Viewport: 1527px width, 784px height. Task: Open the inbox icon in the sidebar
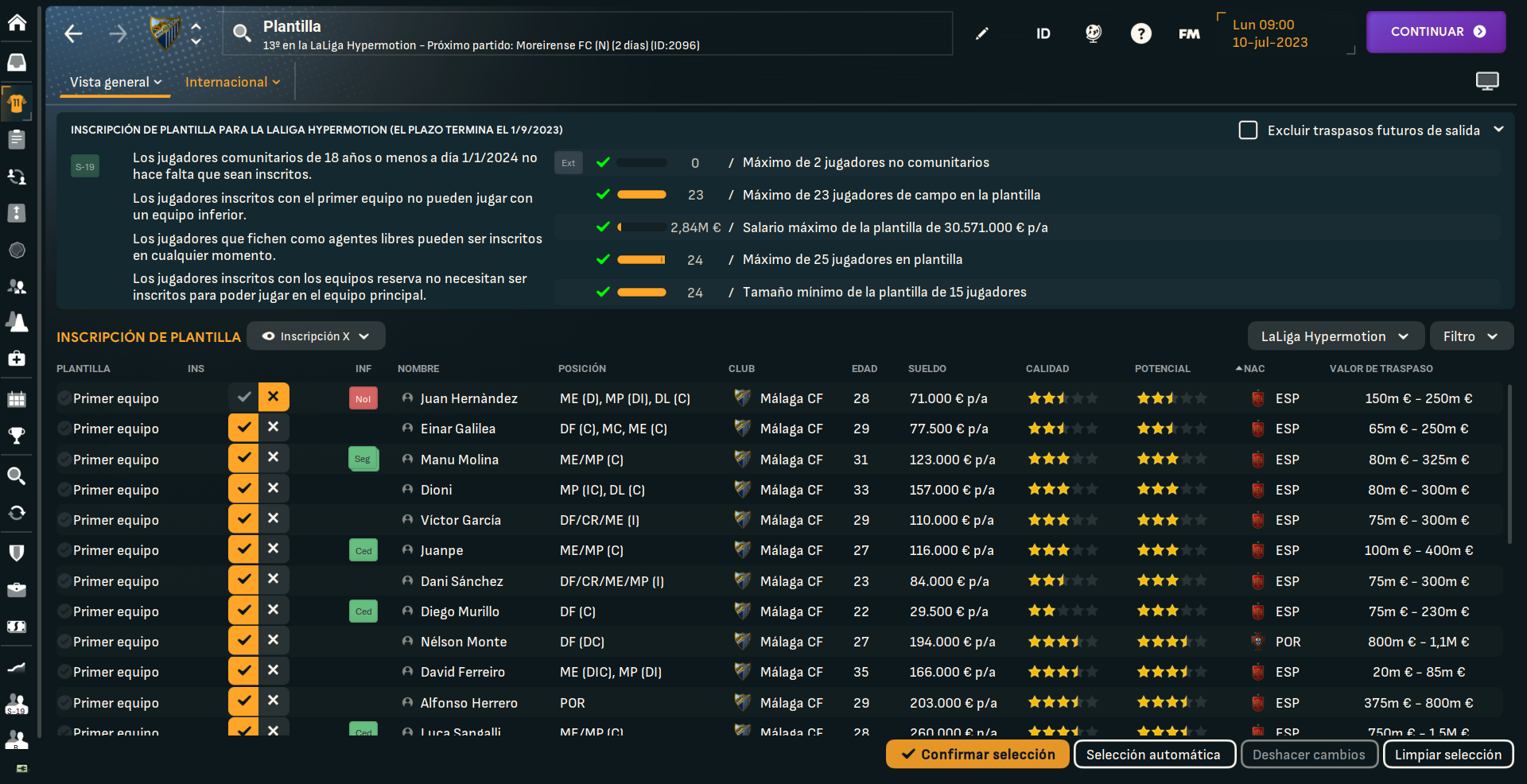coord(17,62)
